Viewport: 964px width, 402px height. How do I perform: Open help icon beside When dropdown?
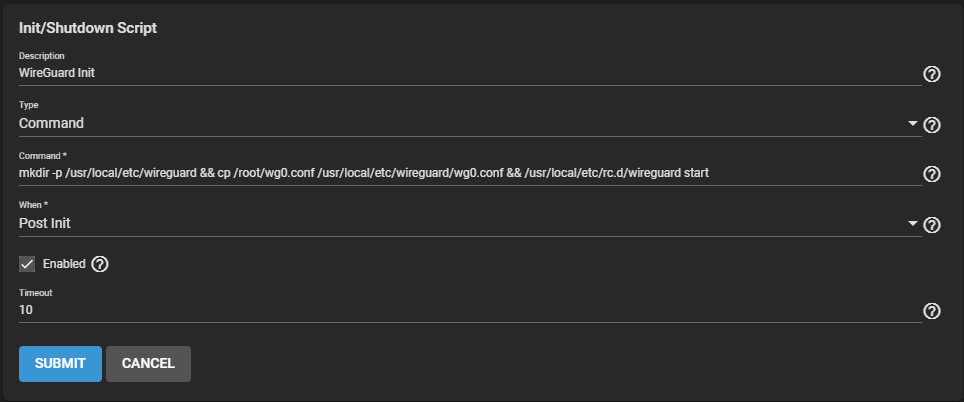click(x=931, y=225)
